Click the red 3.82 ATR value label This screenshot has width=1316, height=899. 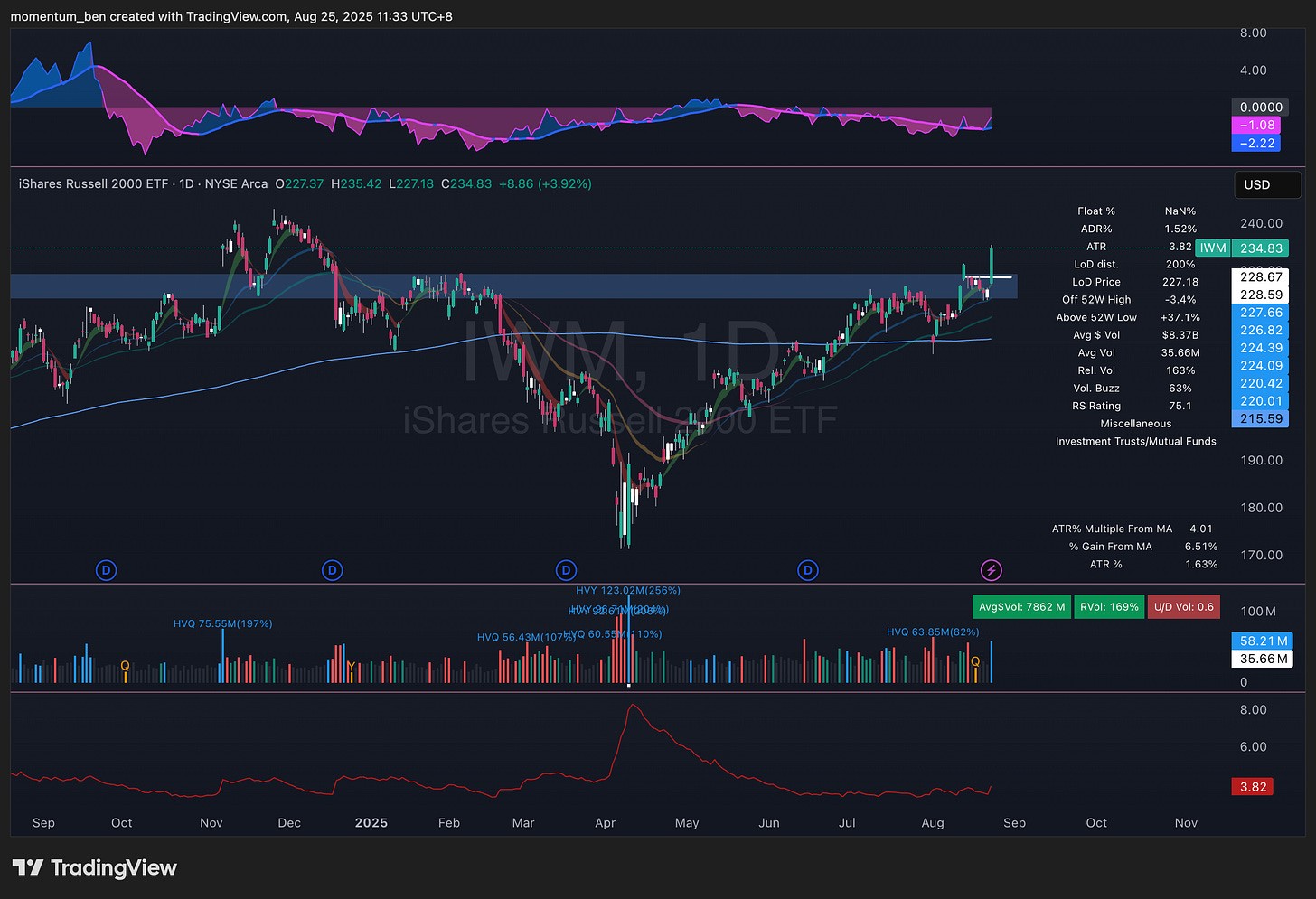tap(1253, 787)
